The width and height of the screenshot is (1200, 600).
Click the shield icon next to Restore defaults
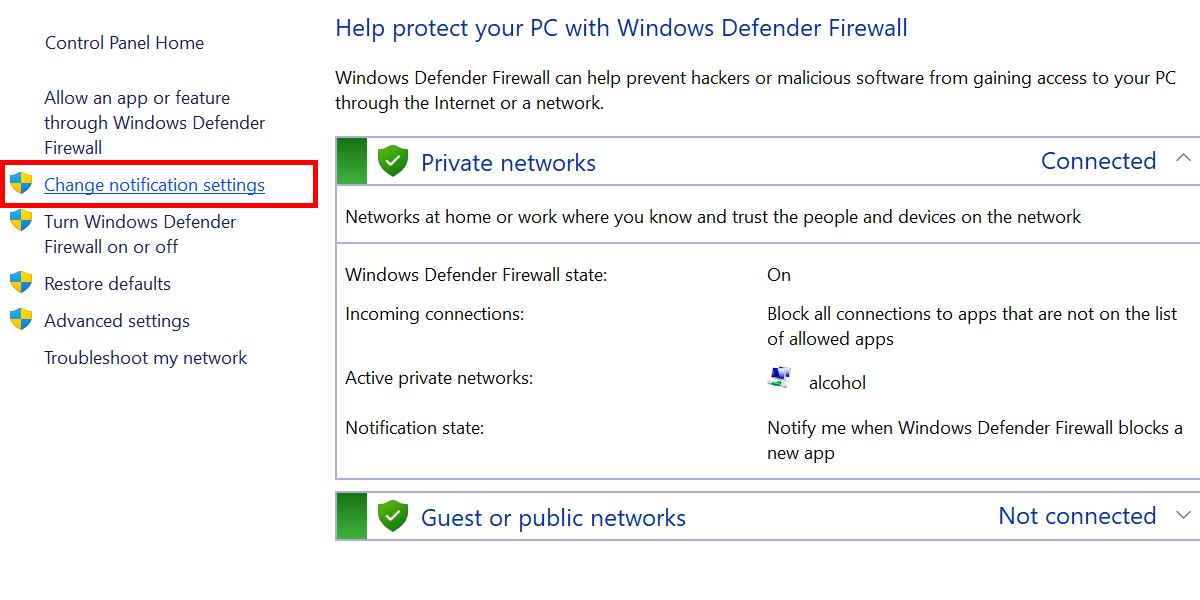pos(22,283)
